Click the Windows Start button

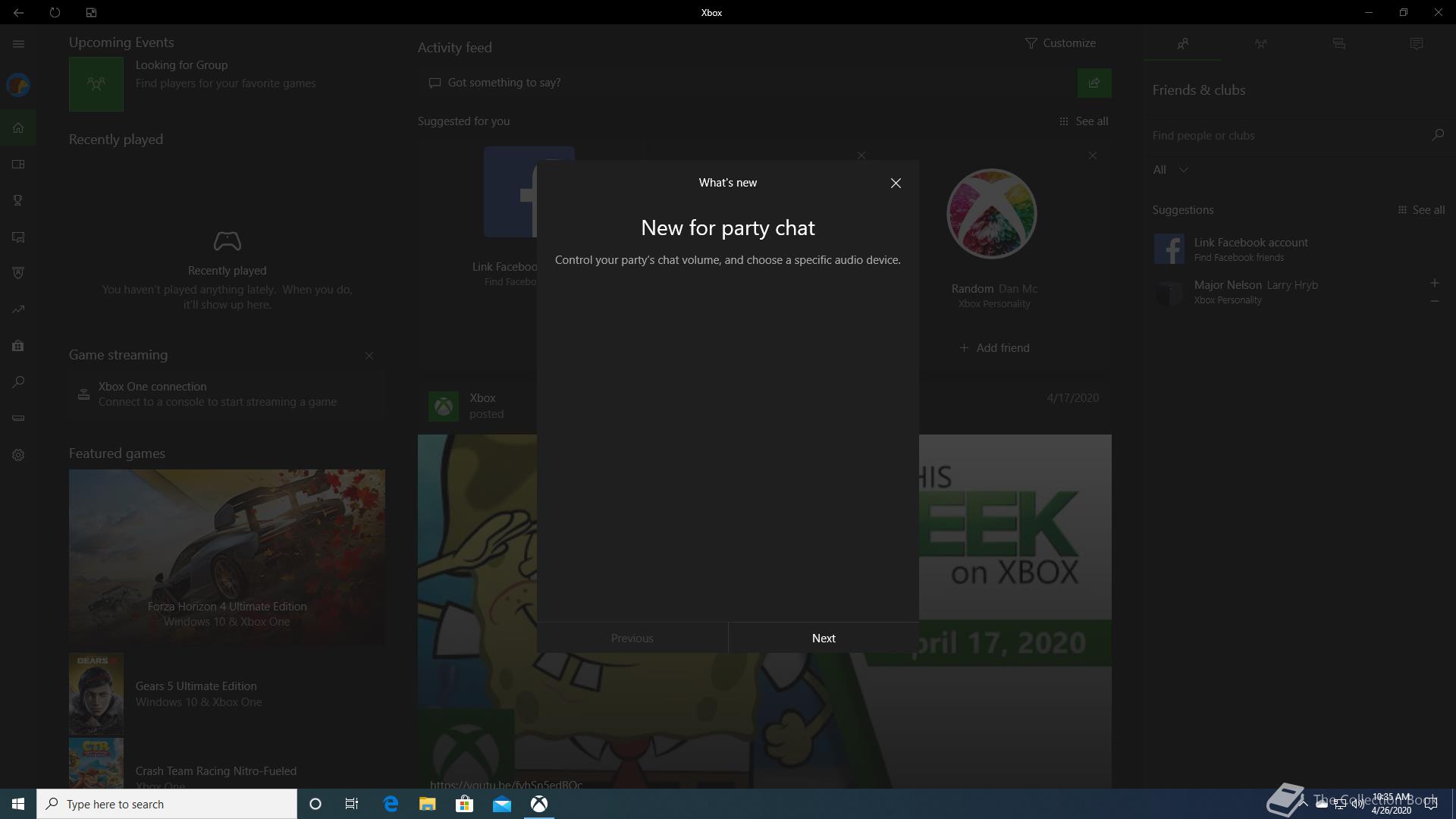[x=18, y=804]
